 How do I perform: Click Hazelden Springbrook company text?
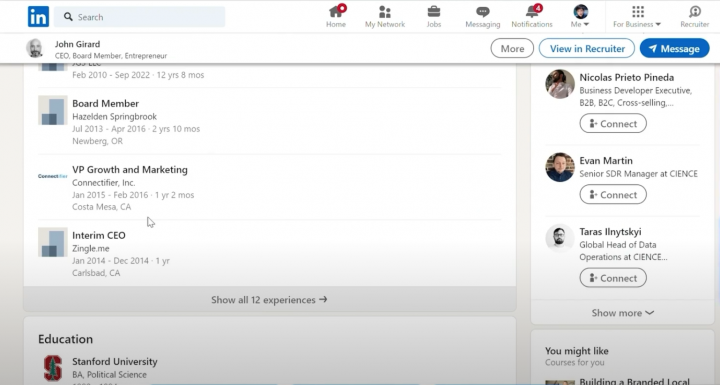(114, 117)
